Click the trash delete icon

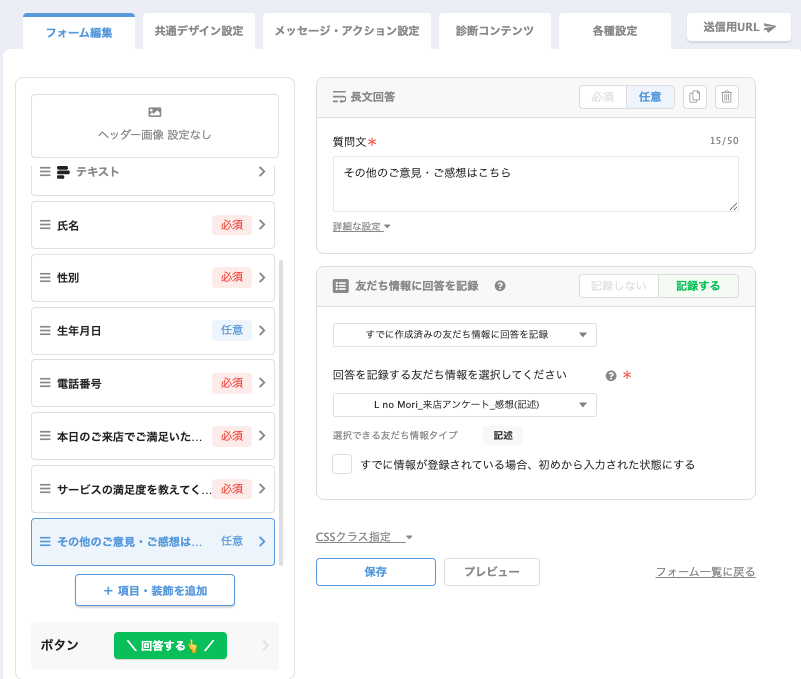click(727, 97)
